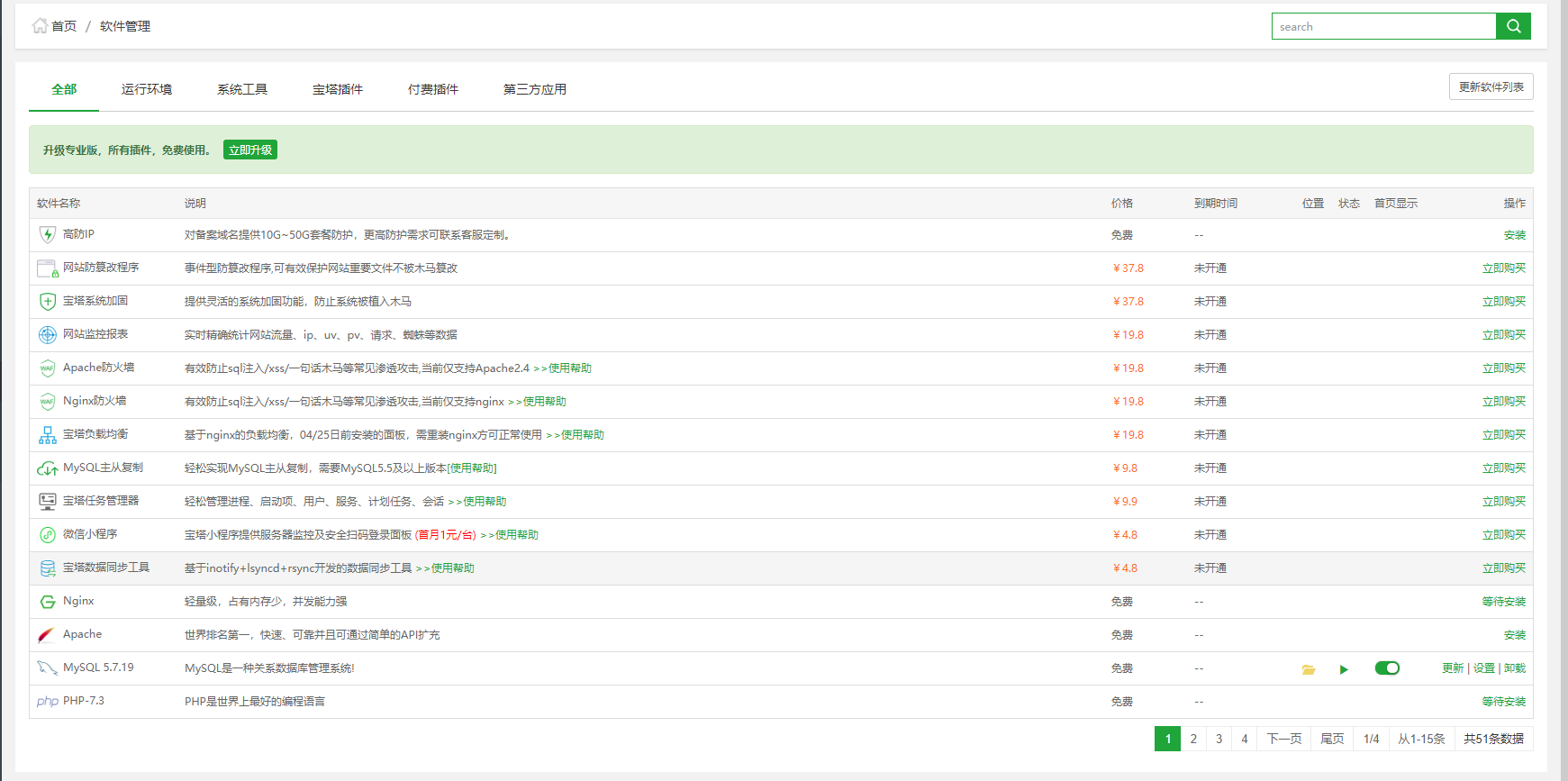
Task: Click the MySQL 5.7.19 dolphin icon
Action: click(48, 667)
